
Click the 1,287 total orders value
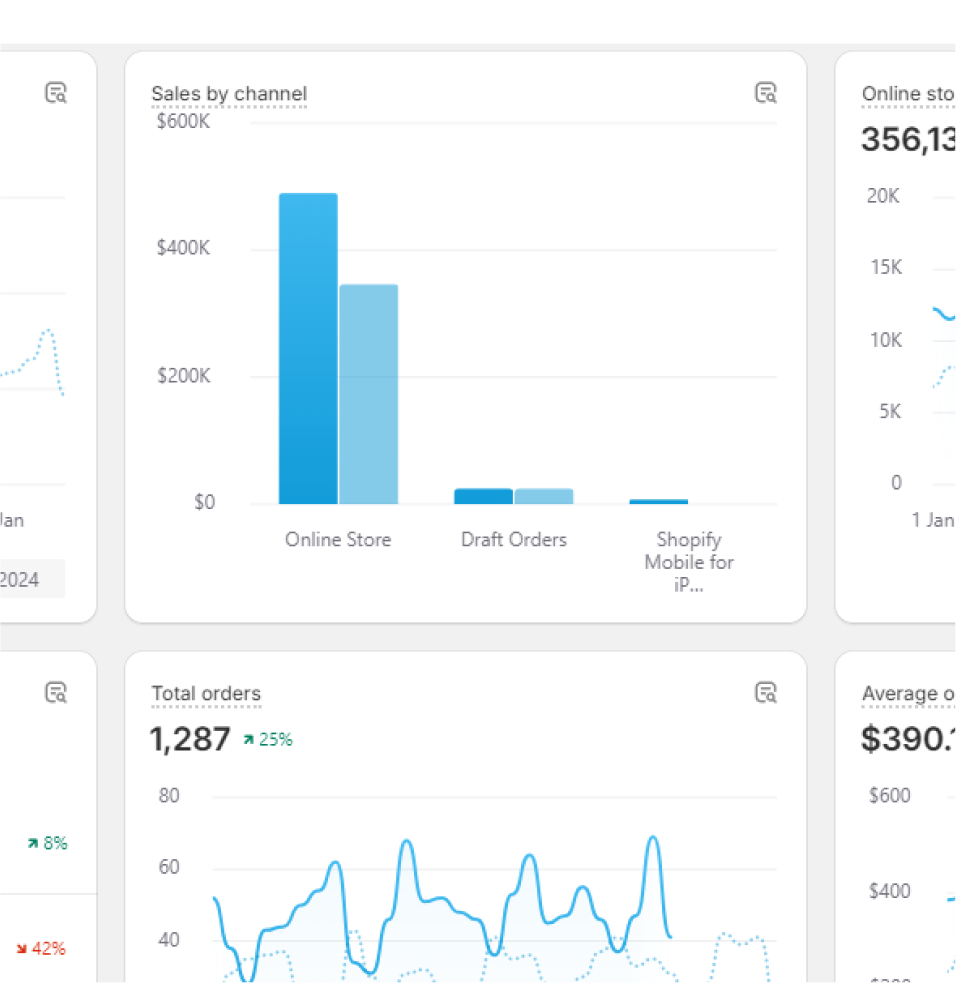[x=190, y=739]
